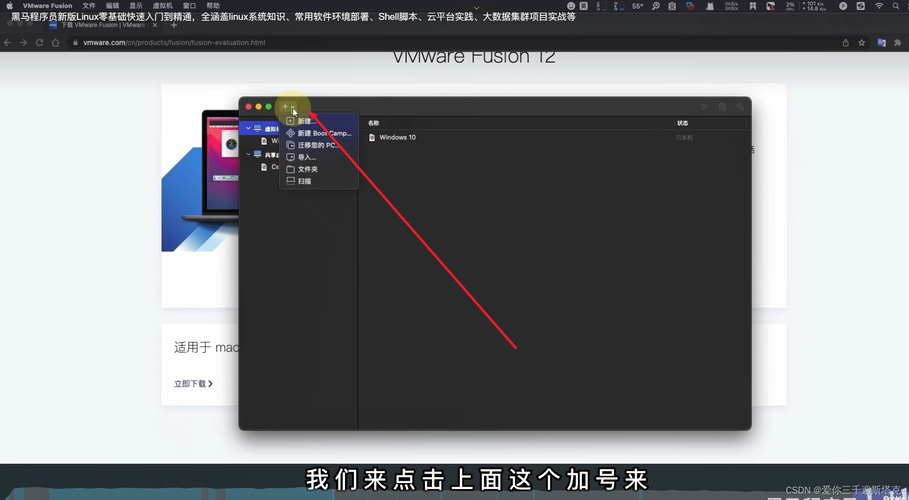909x500 pixels.
Task: Click the magnifier zoom icon in menu bar
Action: tap(656, 6)
